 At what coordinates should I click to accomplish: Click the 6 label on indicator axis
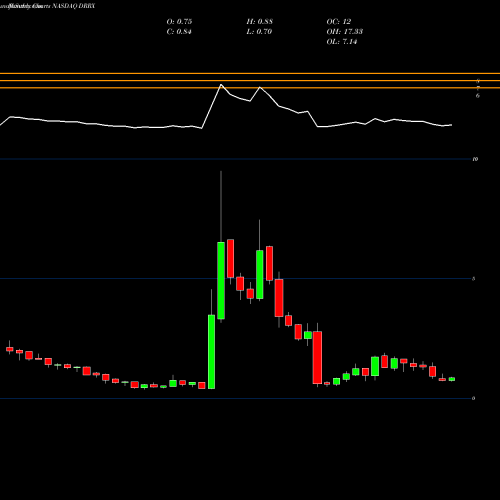click(x=478, y=96)
